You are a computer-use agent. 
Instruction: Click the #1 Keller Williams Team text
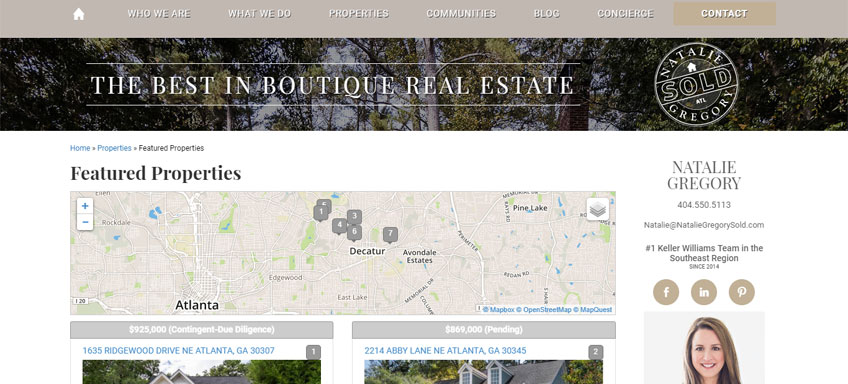tap(704, 253)
